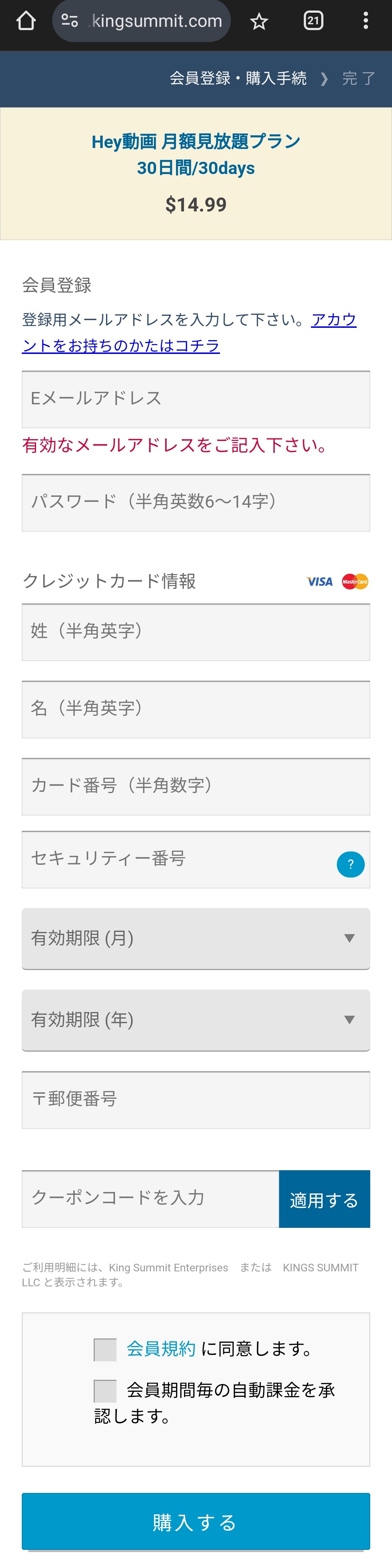Image resolution: width=392 pixels, height=1568 pixels.
Task: Expand the 有効期限 (年) dropdown
Action: tap(196, 1020)
